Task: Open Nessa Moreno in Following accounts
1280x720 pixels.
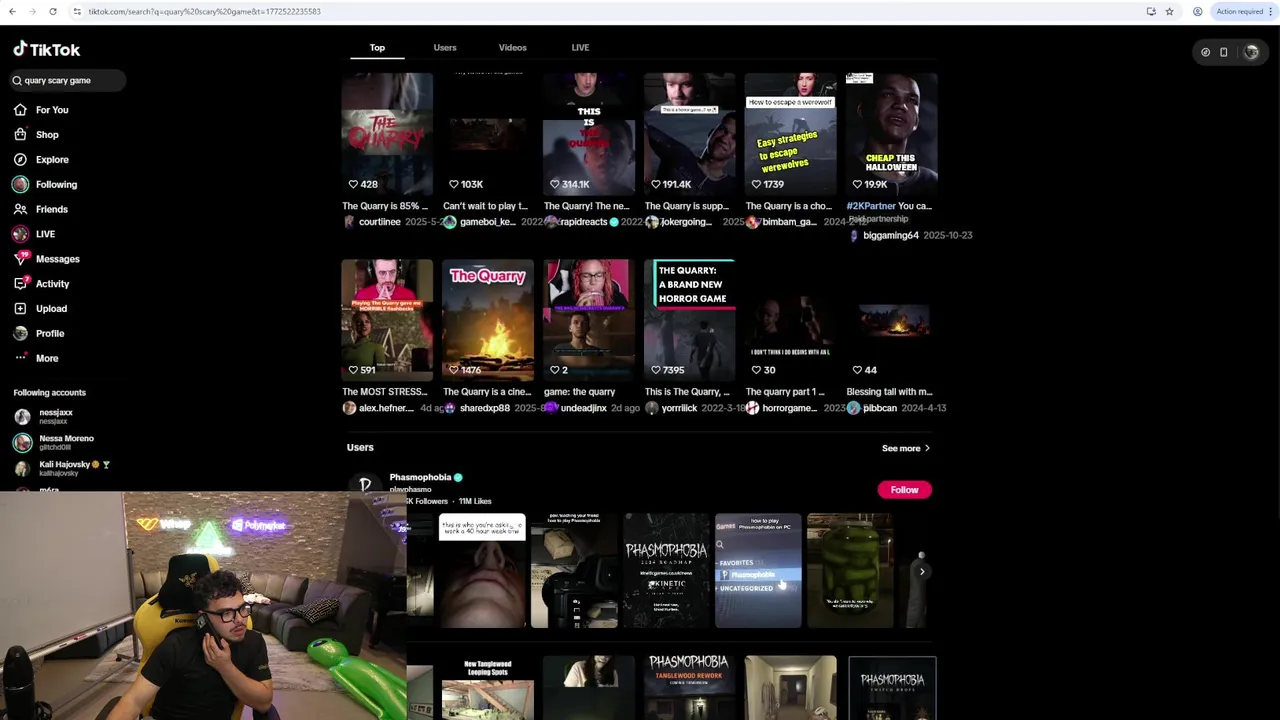Action: tap(55, 442)
